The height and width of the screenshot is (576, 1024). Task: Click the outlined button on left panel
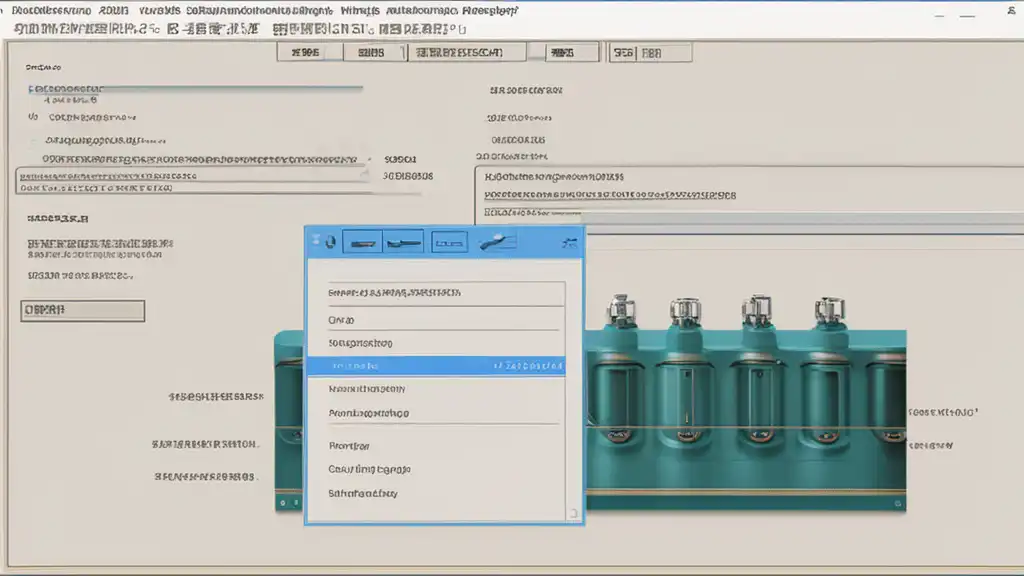pos(82,310)
